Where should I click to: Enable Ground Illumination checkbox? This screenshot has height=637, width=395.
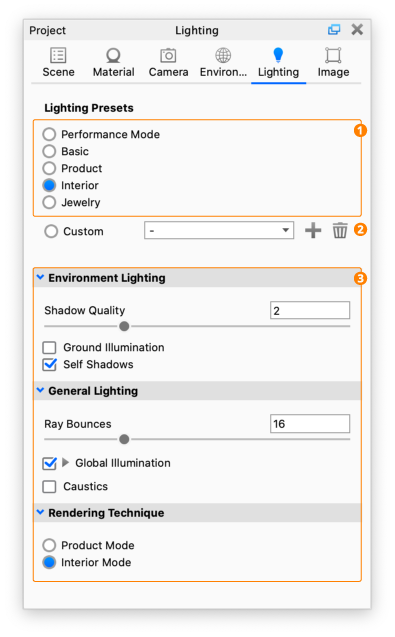[50, 348]
